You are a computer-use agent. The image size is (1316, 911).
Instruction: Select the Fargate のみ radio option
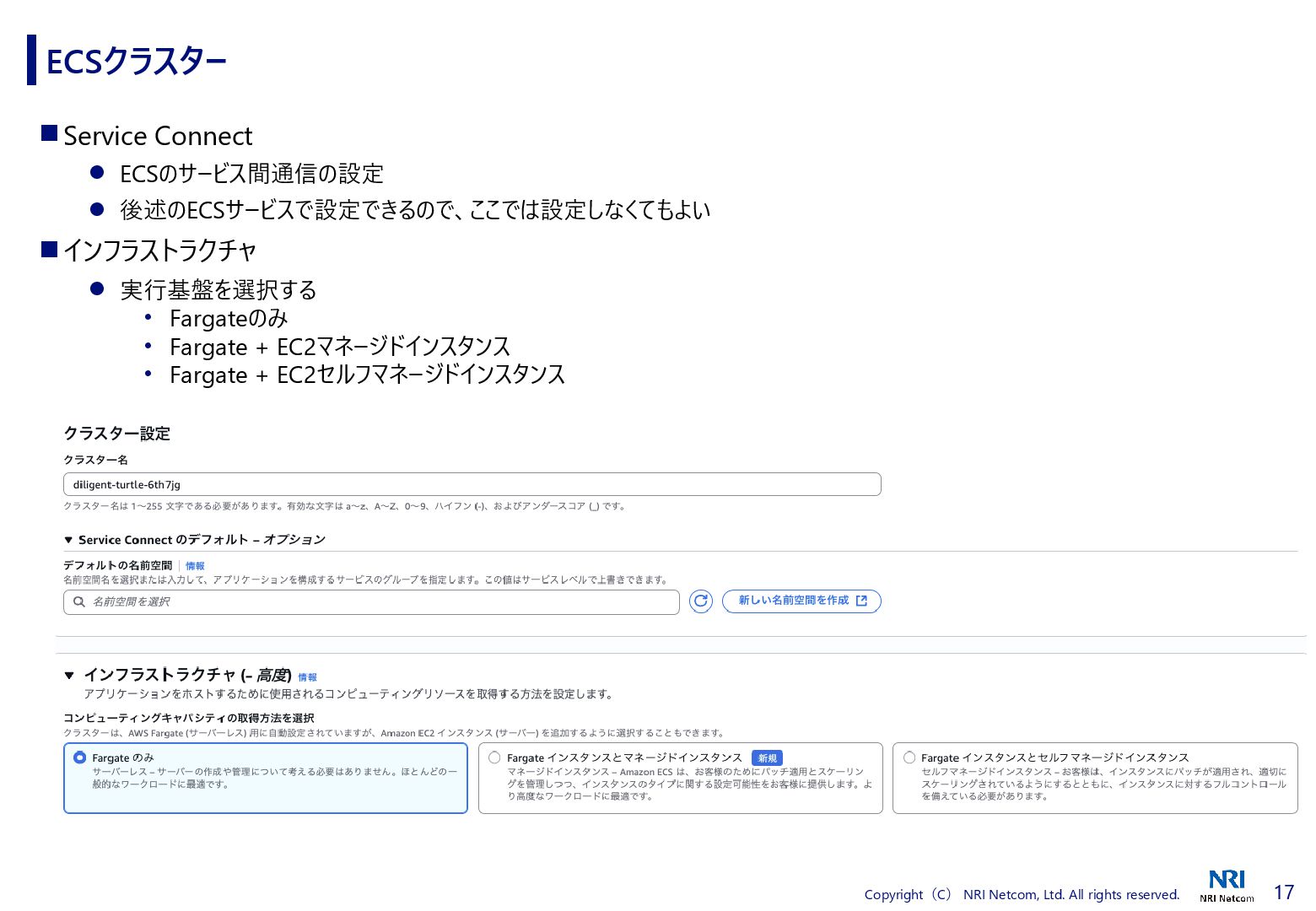(80, 757)
